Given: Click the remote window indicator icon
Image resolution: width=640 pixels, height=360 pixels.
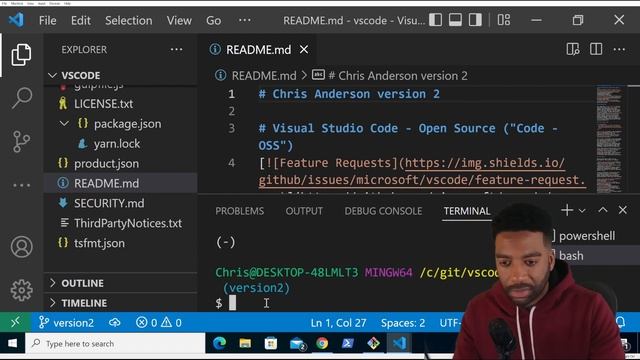Looking at the screenshot, I should point(15,322).
